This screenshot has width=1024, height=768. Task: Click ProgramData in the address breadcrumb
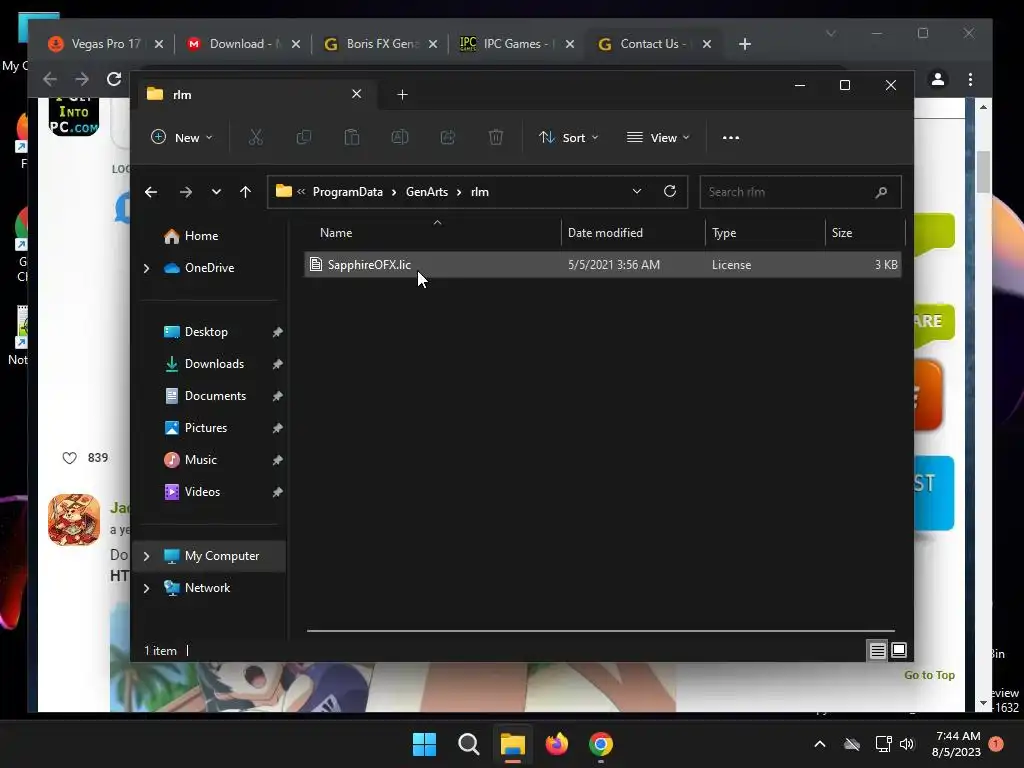point(347,192)
